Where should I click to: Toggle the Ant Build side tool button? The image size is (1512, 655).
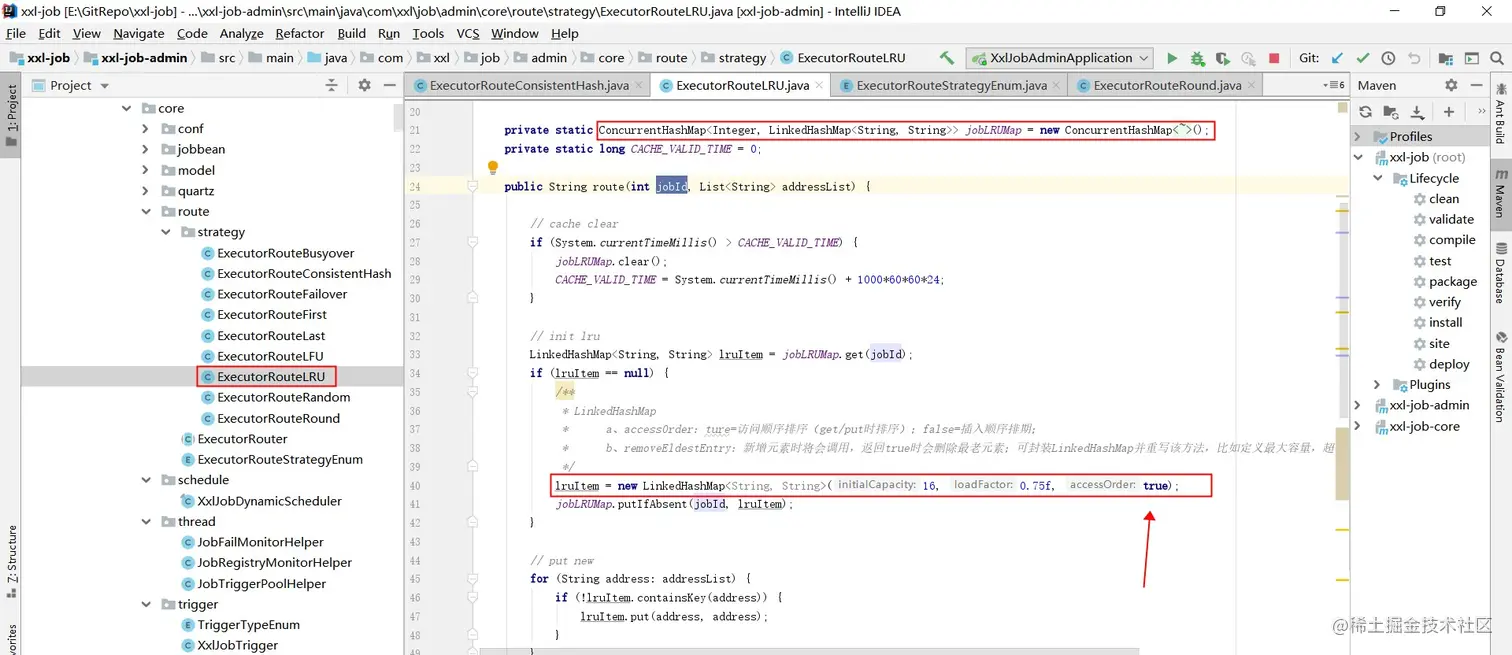(x=1500, y=114)
